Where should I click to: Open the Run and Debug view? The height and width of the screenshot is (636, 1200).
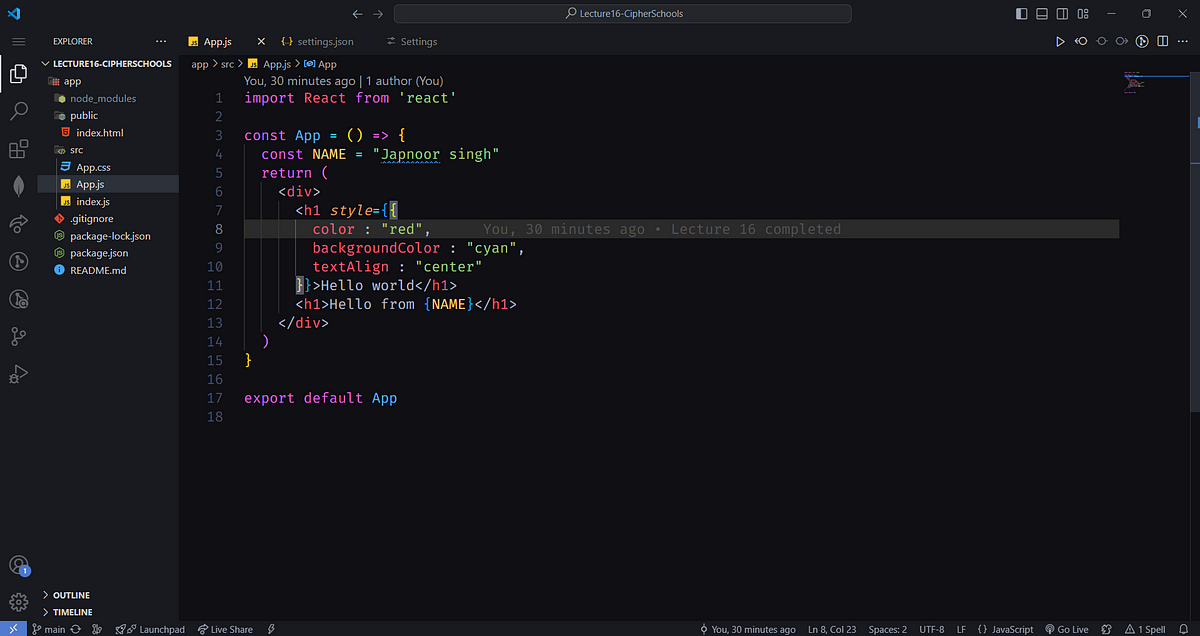click(18, 374)
